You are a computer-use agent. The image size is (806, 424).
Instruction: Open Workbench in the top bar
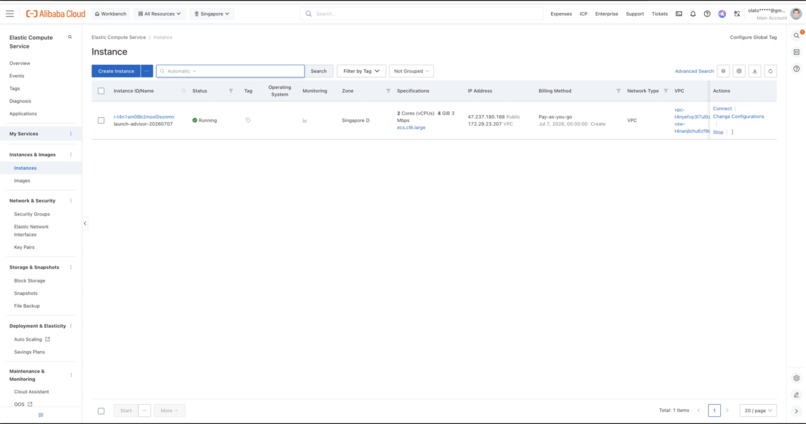(111, 14)
